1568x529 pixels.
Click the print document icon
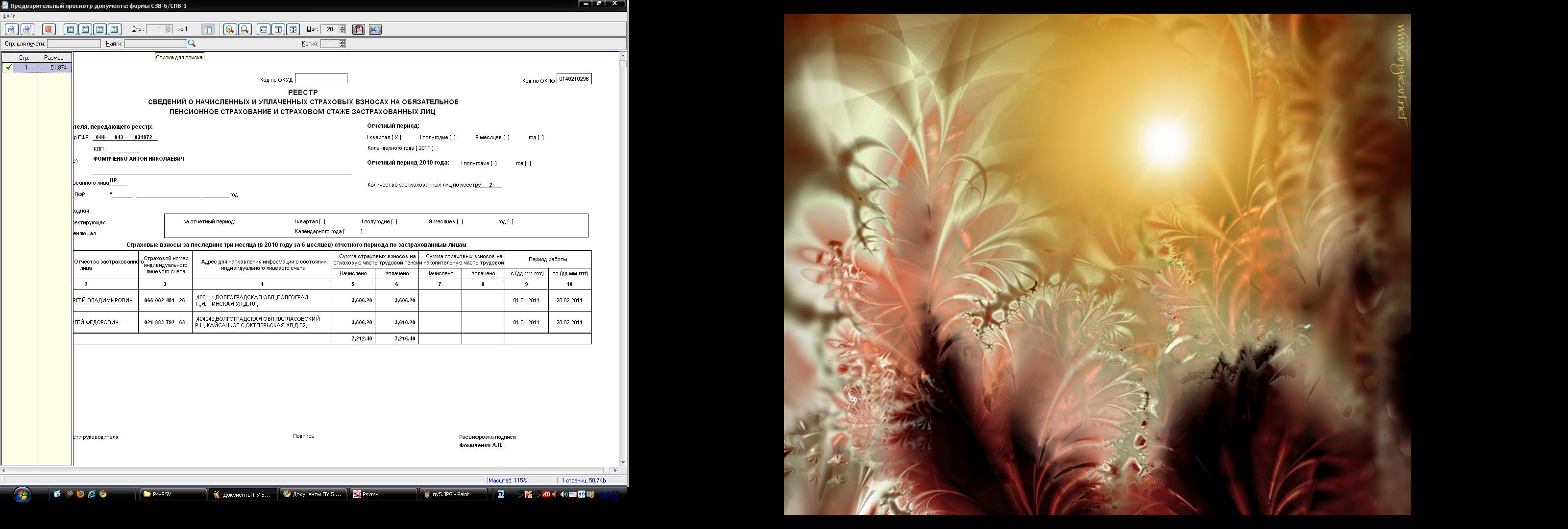[x=12, y=29]
